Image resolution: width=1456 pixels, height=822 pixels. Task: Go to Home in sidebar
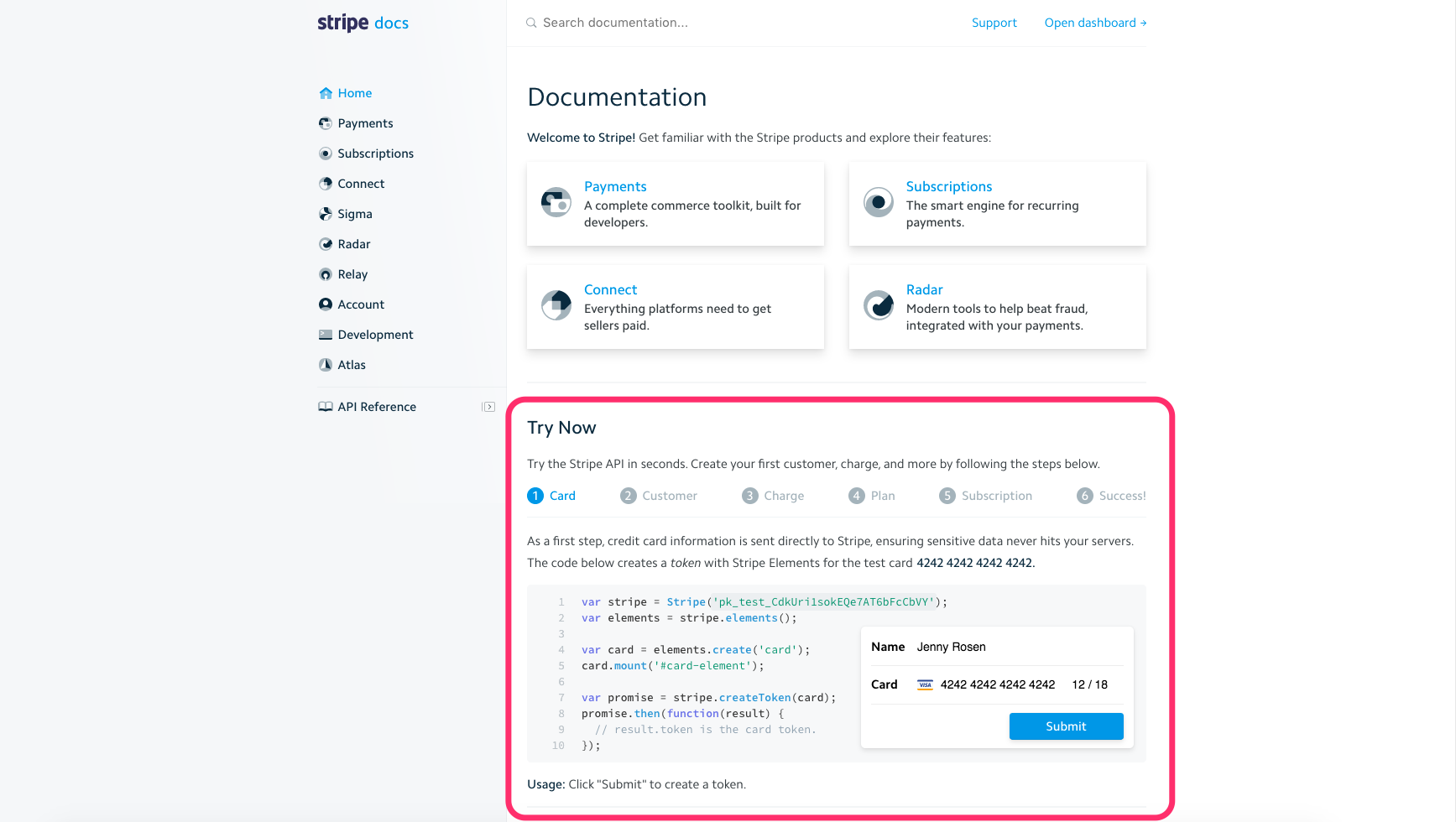(354, 93)
